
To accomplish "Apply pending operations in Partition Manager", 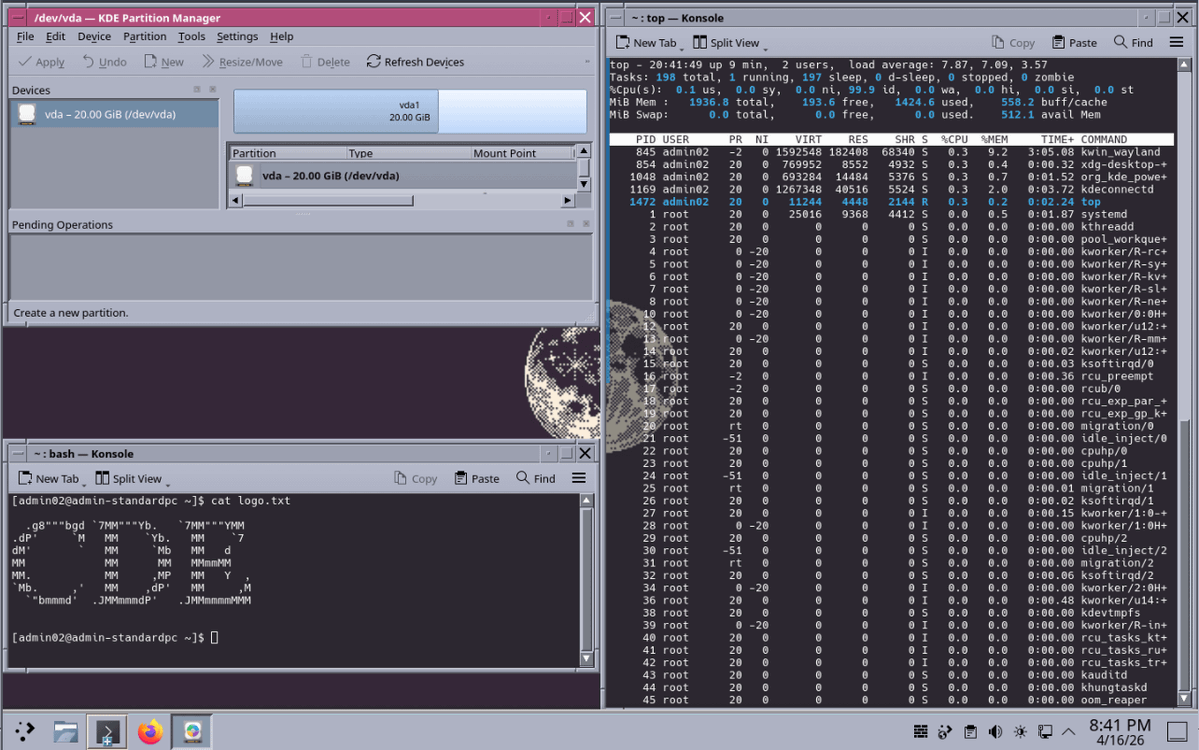I will click(41, 62).
